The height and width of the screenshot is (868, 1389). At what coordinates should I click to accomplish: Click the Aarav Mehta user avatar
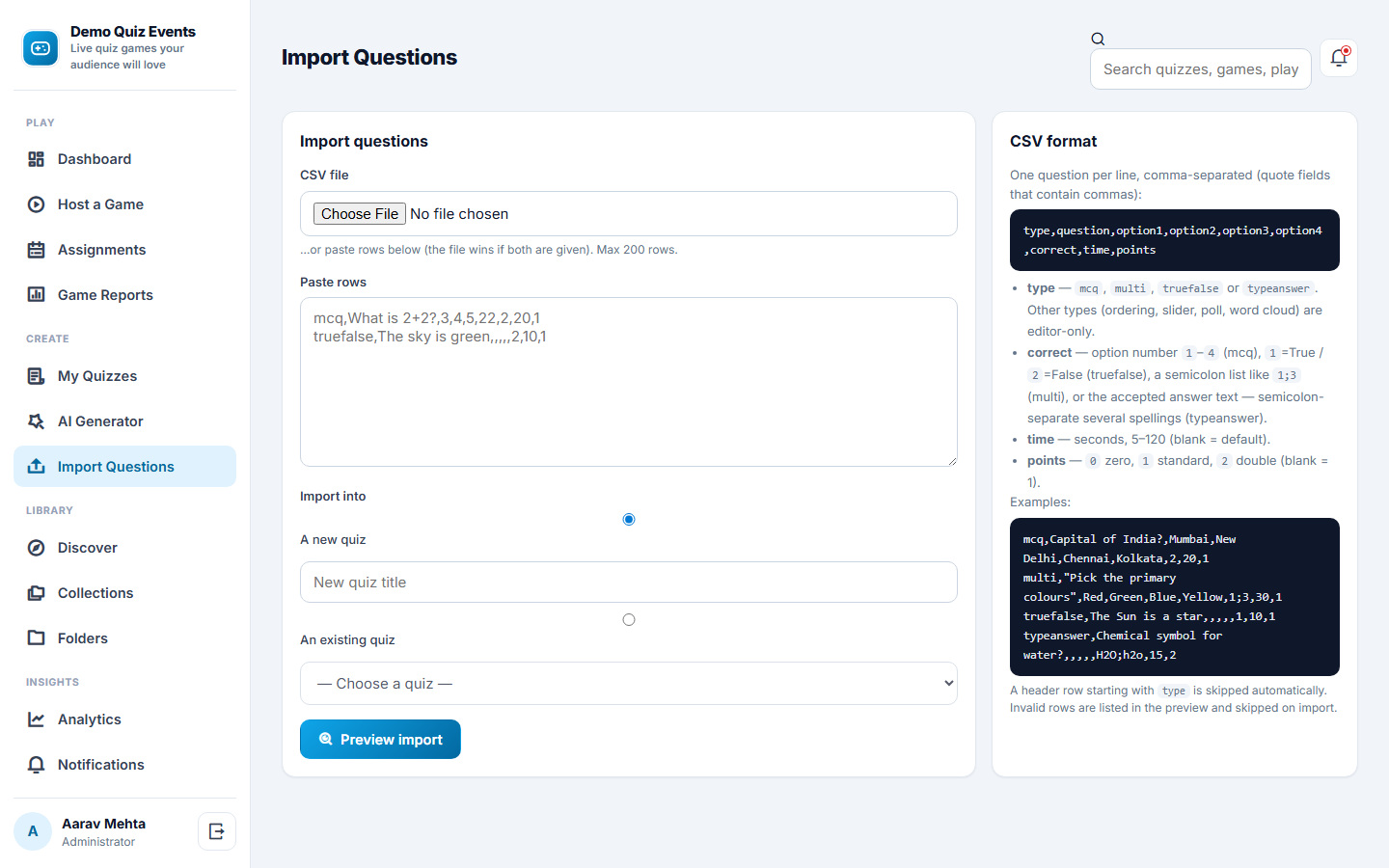33,831
